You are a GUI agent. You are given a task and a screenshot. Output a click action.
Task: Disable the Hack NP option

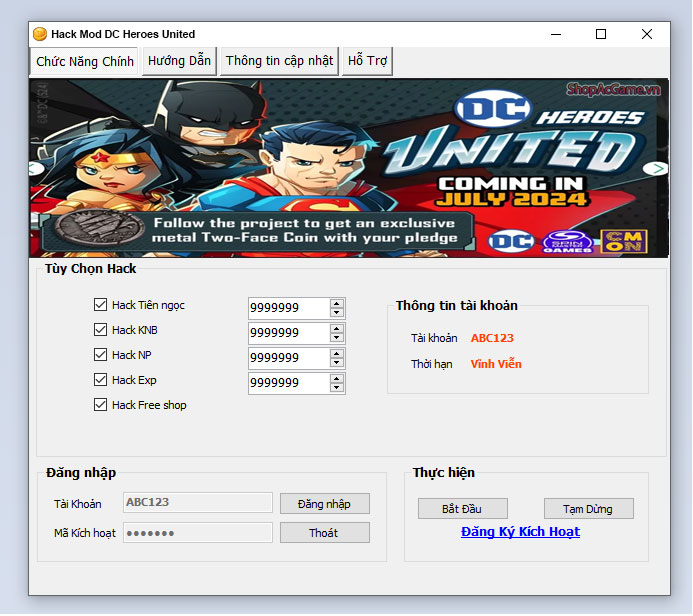100,355
